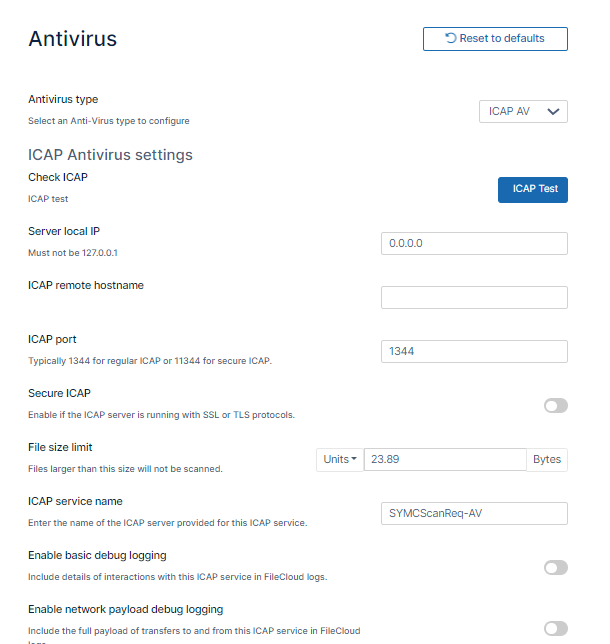Image resolution: width=610 pixels, height=644 pixels.
Task: Click the ICAP port input field
Action: (x=474, y=351)
